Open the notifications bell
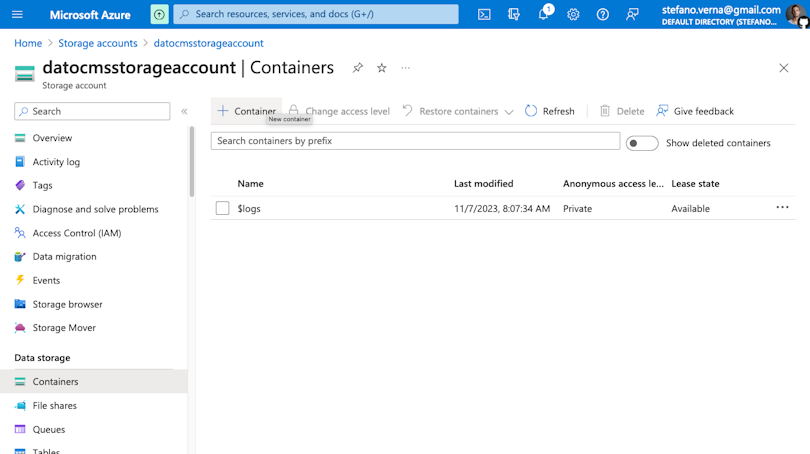 click(x=544, y=13)
